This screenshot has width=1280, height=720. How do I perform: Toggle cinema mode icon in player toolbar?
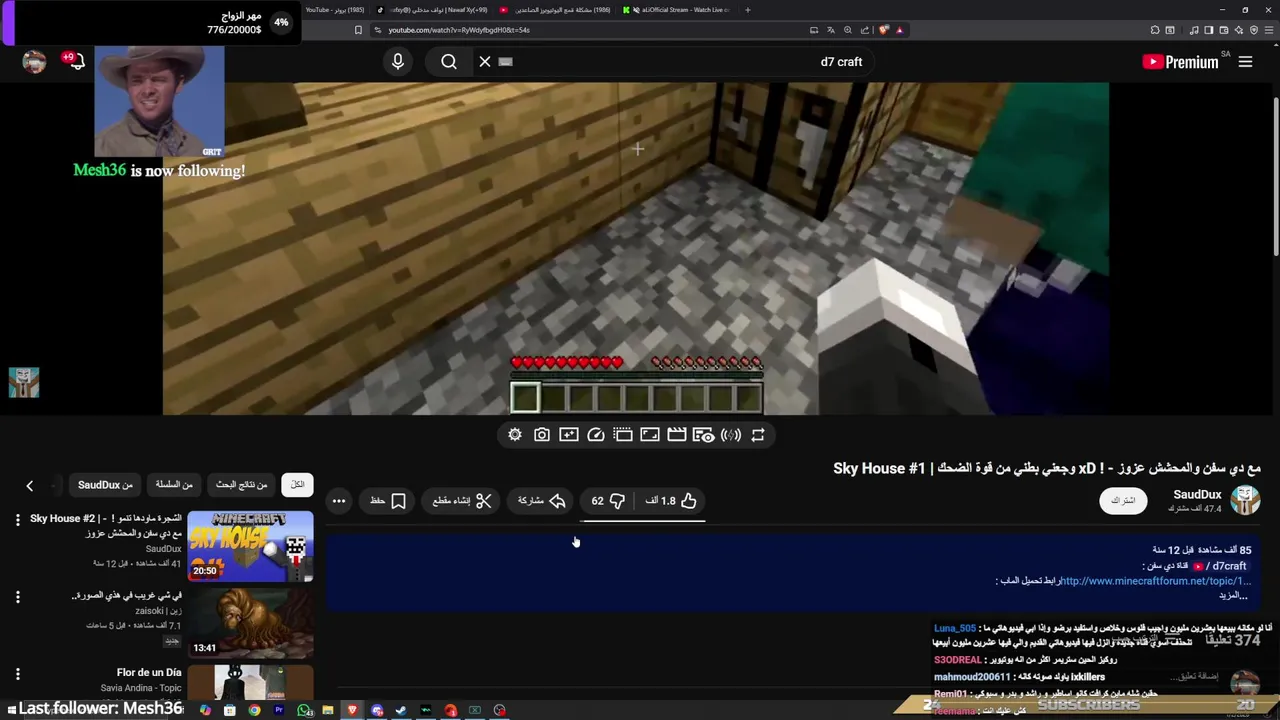623,435
